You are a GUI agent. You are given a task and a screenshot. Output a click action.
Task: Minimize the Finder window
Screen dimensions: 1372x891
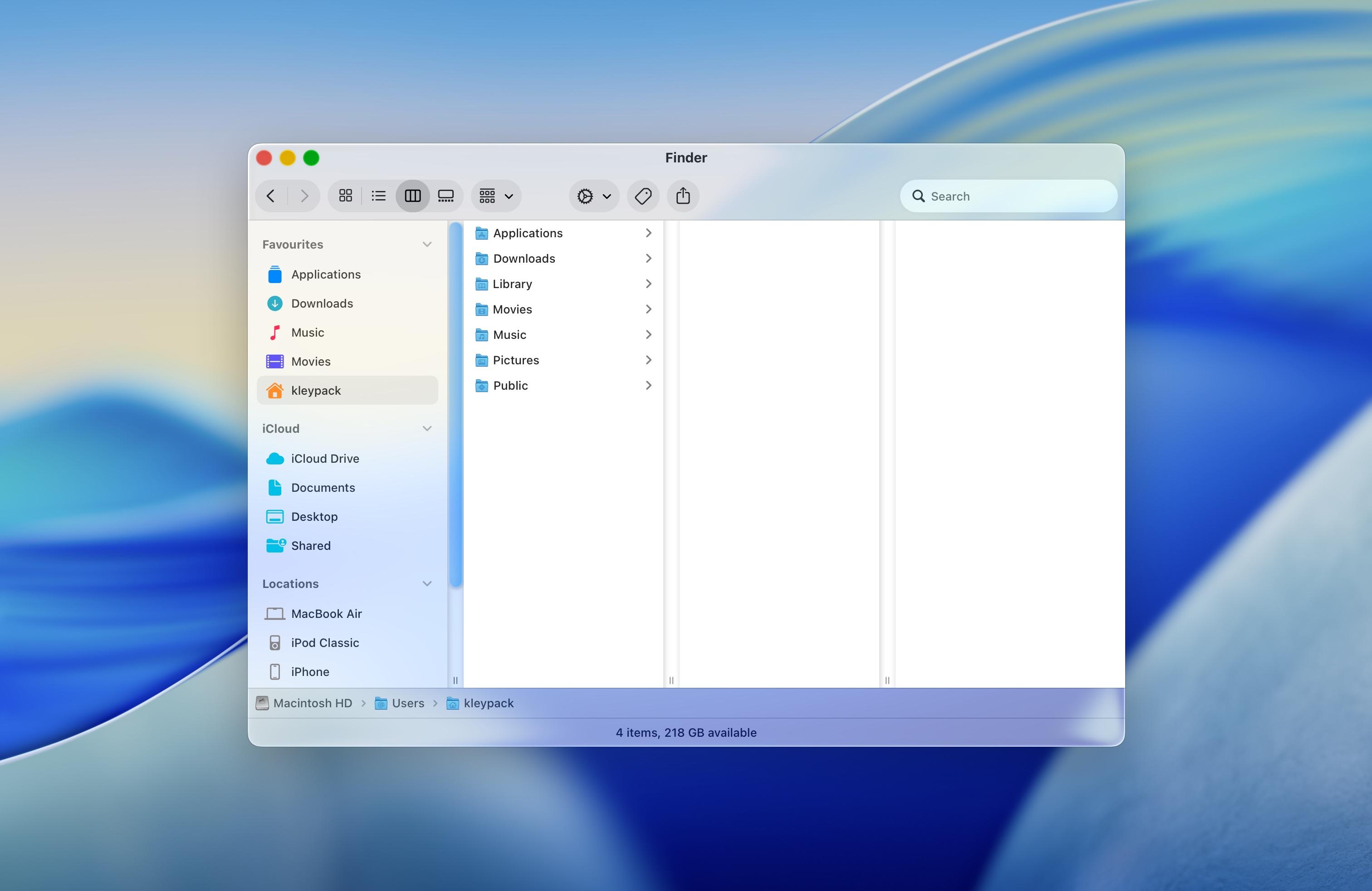pos(288,158)
